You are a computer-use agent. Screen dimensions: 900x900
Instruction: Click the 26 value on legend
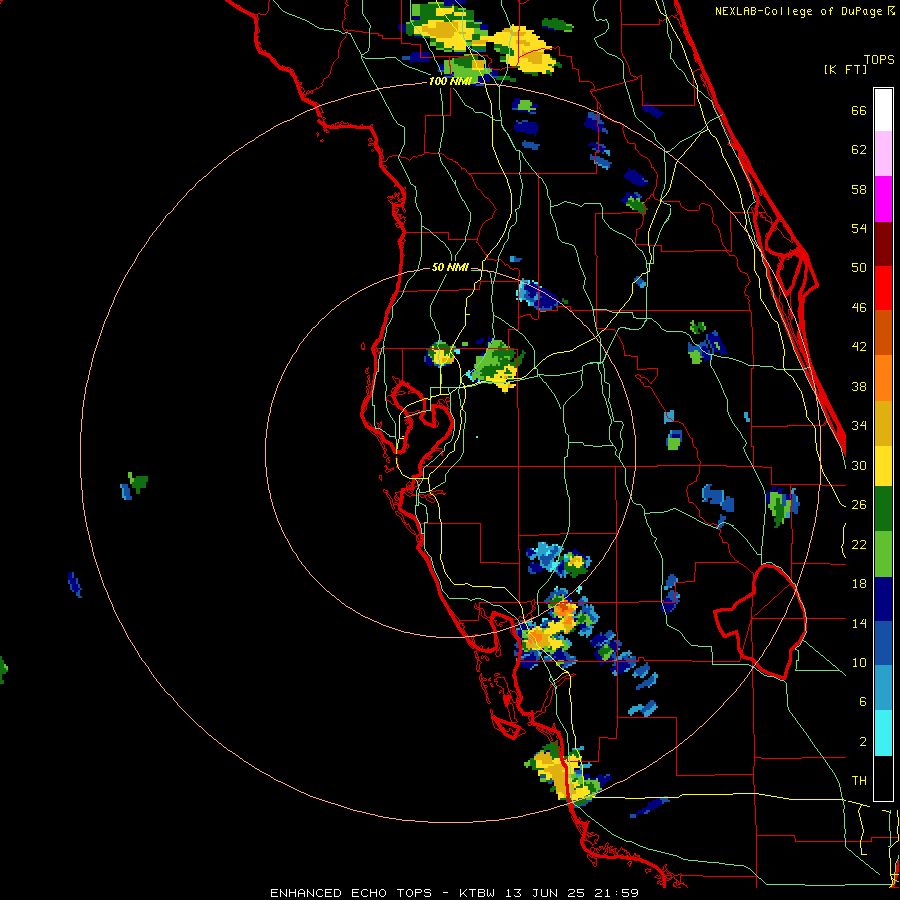click(x=859, y=505)
